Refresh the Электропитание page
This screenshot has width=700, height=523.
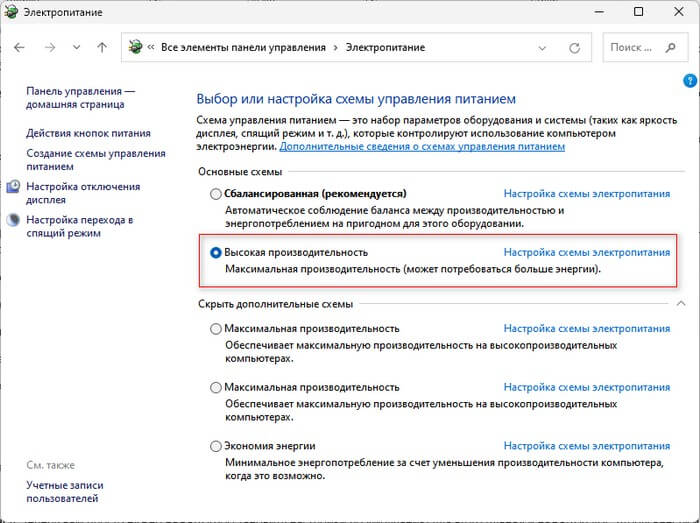point(575,48)
